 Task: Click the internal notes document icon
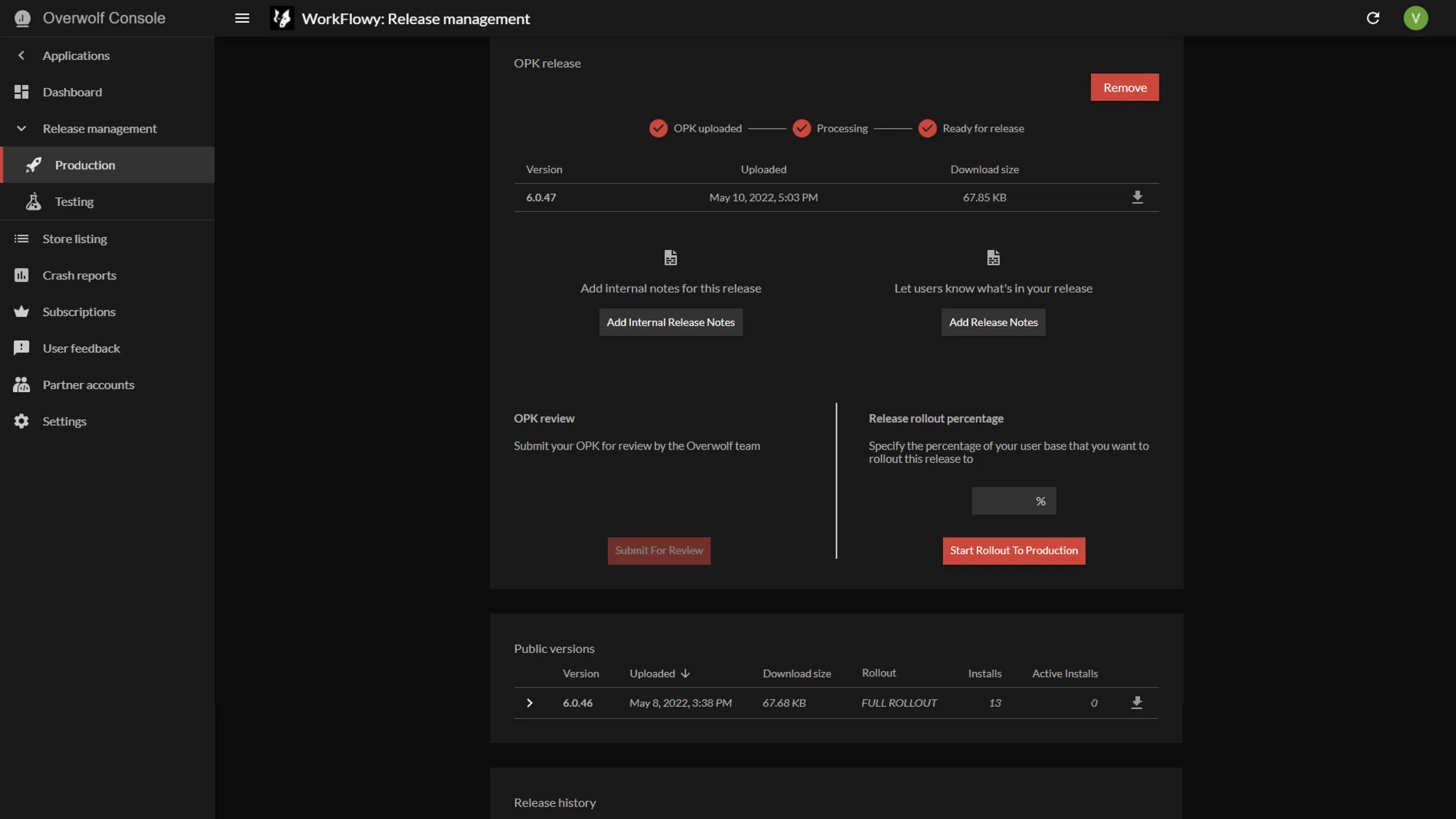point(670,258)
